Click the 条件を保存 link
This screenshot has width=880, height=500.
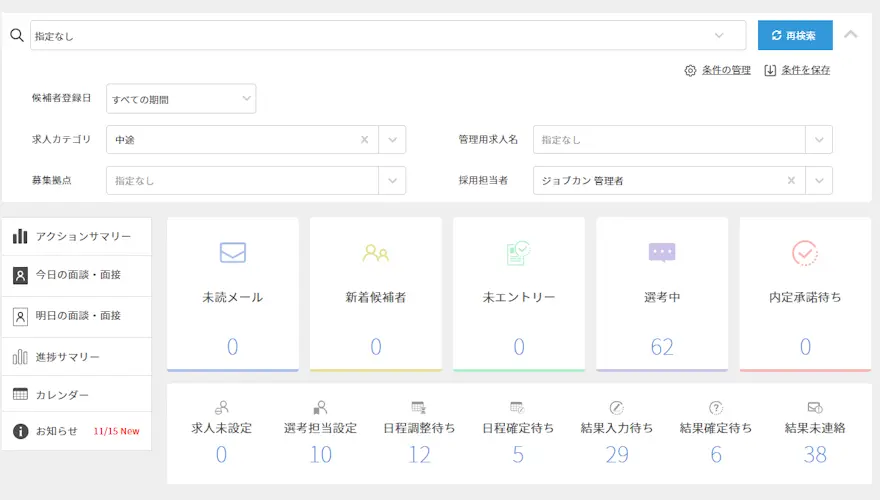tap(797, 70)
